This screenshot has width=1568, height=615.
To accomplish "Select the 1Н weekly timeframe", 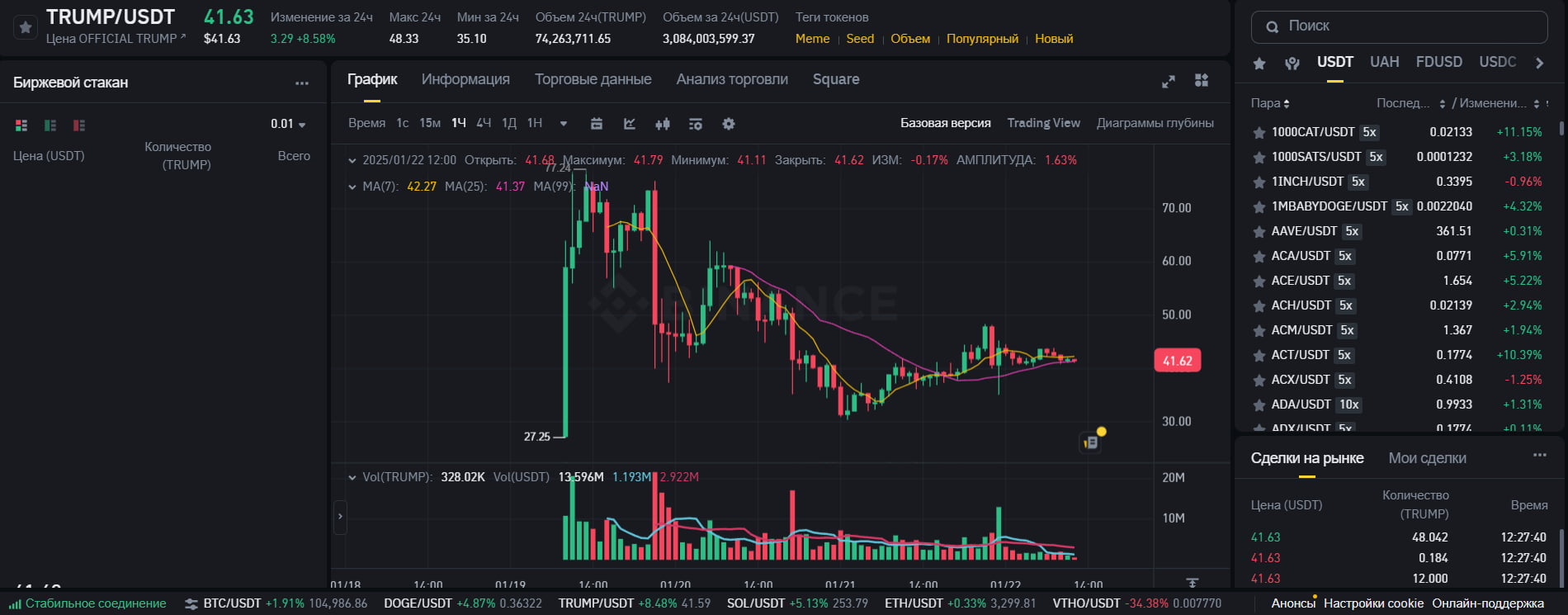I will 535,123.
